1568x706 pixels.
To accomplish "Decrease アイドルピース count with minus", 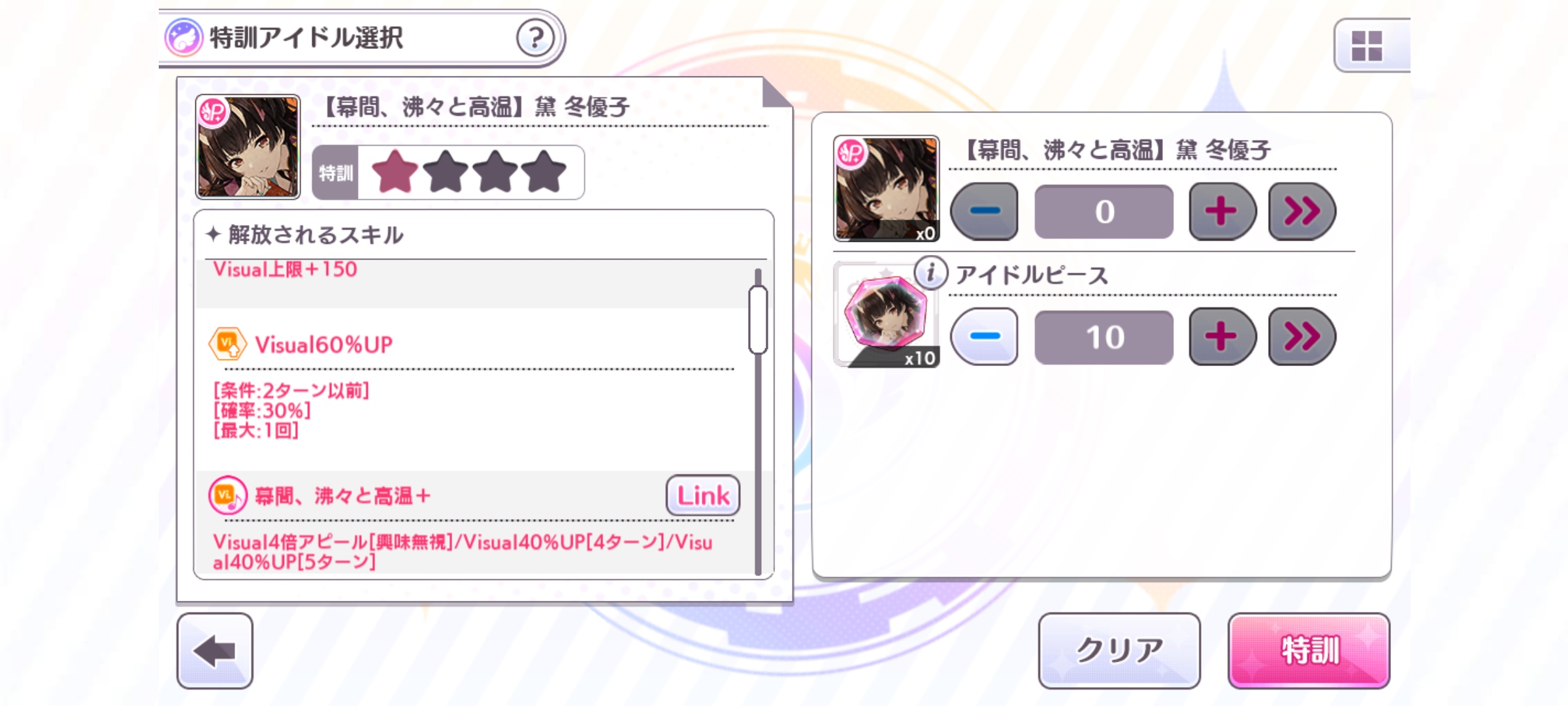I will click(x=984, y=337).
